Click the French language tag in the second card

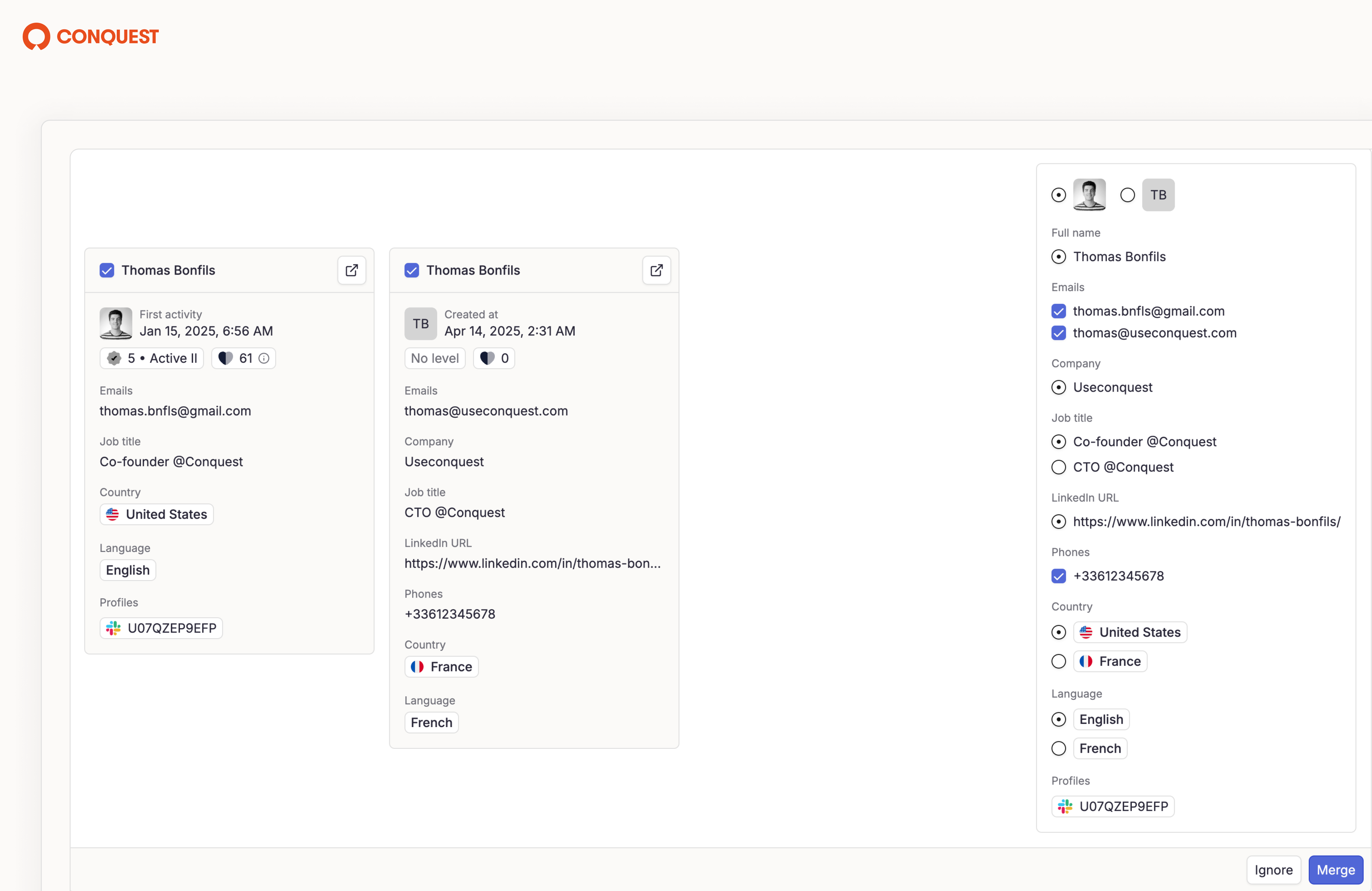click(x=432, y=723)
